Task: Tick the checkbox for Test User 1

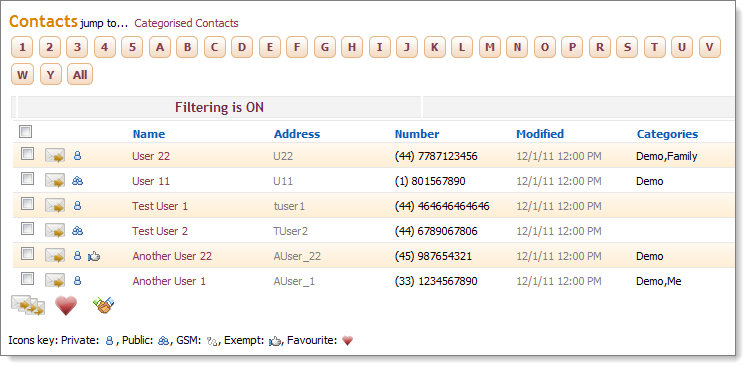Action: click(x=28, y=204)
